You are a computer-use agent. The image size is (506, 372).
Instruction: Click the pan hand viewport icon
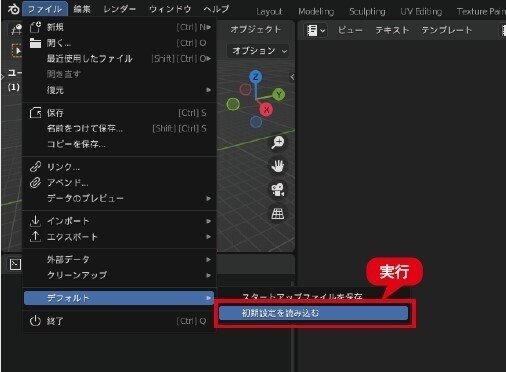(278, 166)
